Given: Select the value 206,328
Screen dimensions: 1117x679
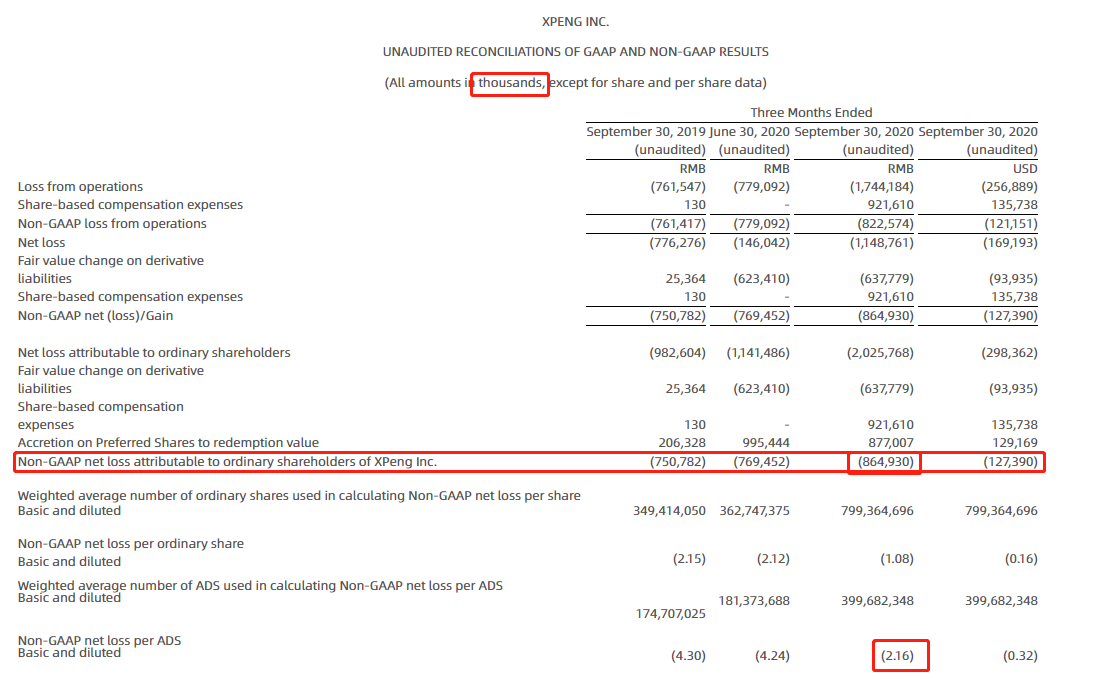Looking at the screenshot, I should pos(682,442).
